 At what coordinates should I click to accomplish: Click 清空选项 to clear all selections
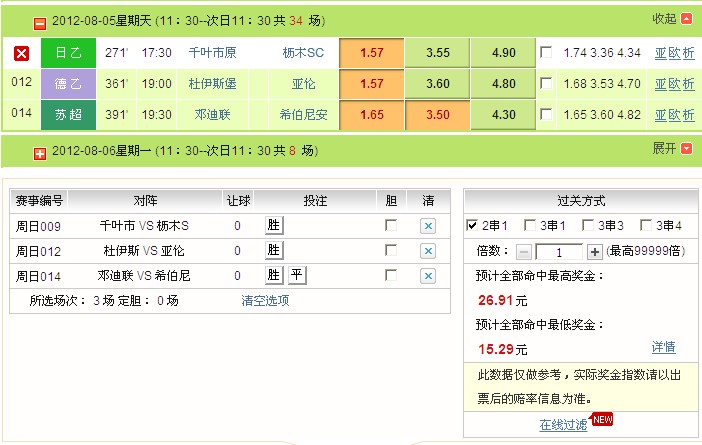point(265,300)
